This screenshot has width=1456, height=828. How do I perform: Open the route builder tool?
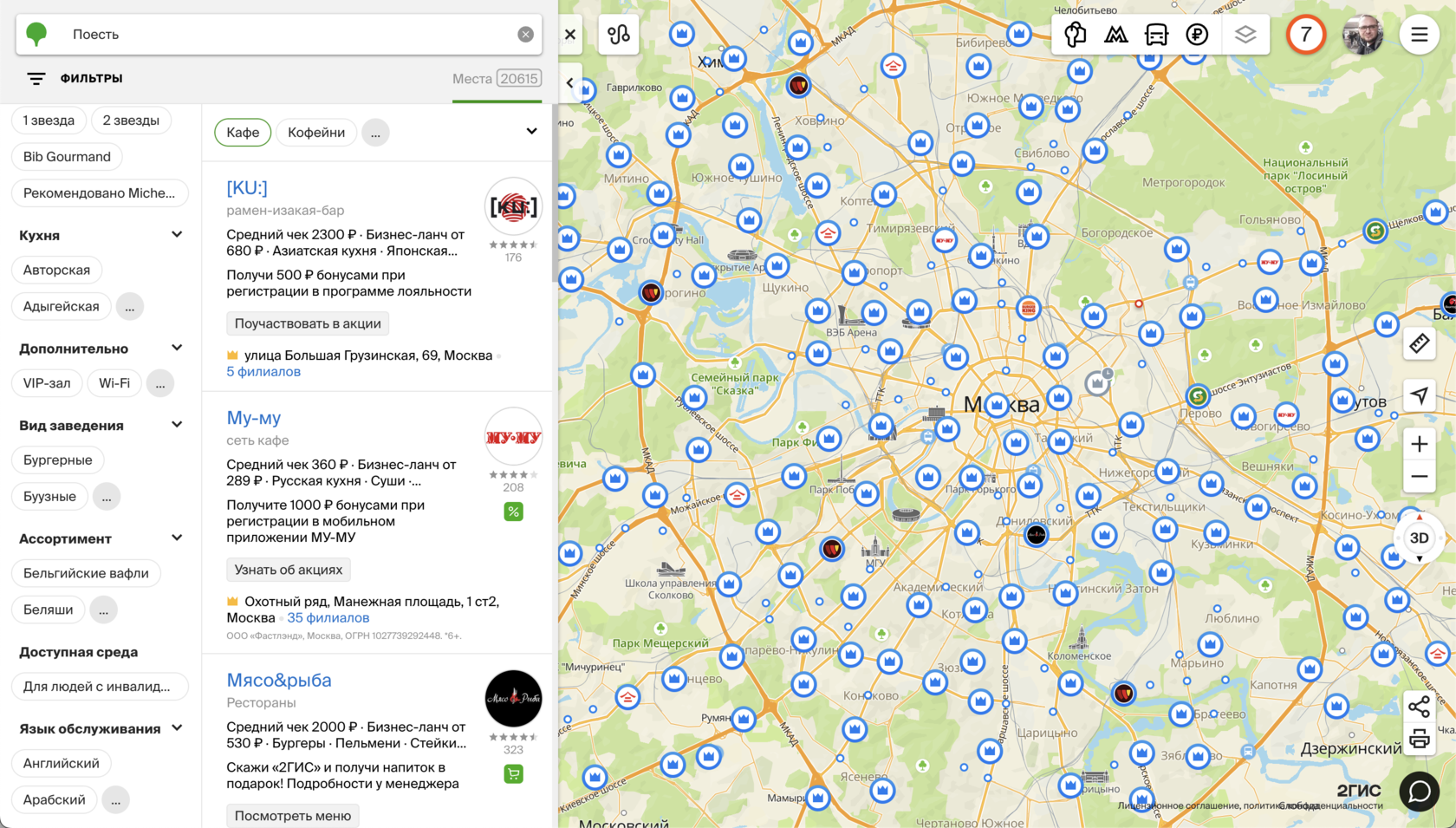tap(619, 35)
